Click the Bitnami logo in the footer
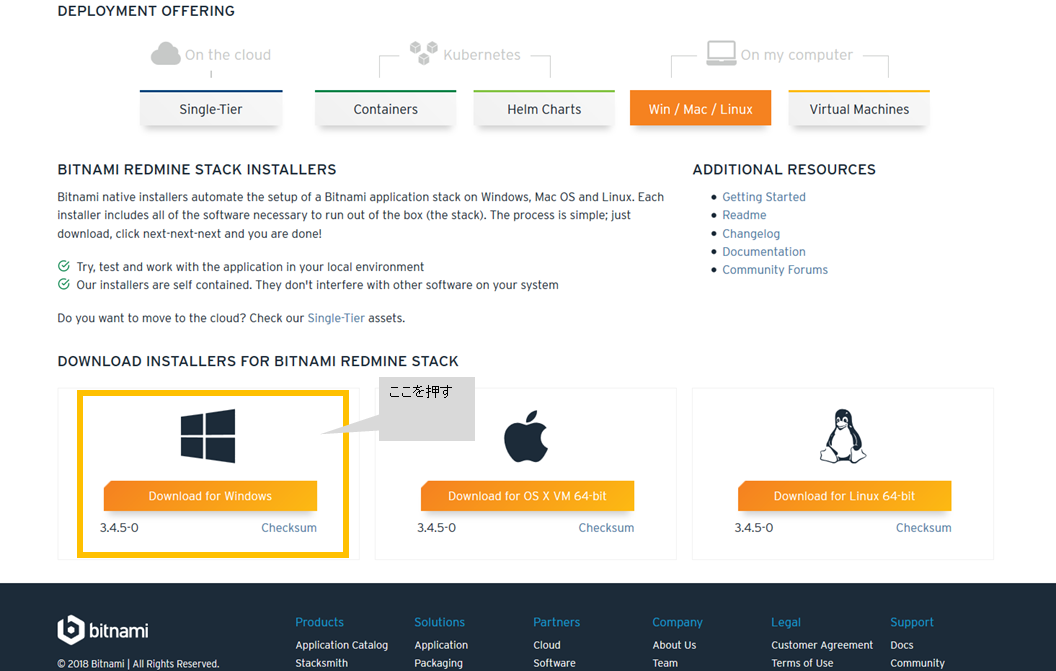The height and width of the screenshot is (671, 1056). tap(101, 630)
